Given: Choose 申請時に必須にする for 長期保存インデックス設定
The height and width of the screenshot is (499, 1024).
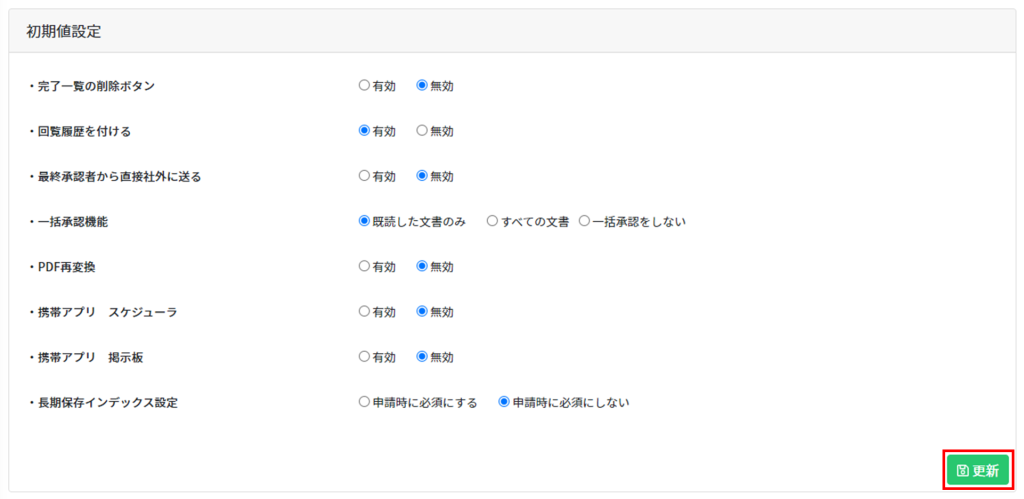Looking at the screenshot, I should pyautogui.click(x=364, y=402).
